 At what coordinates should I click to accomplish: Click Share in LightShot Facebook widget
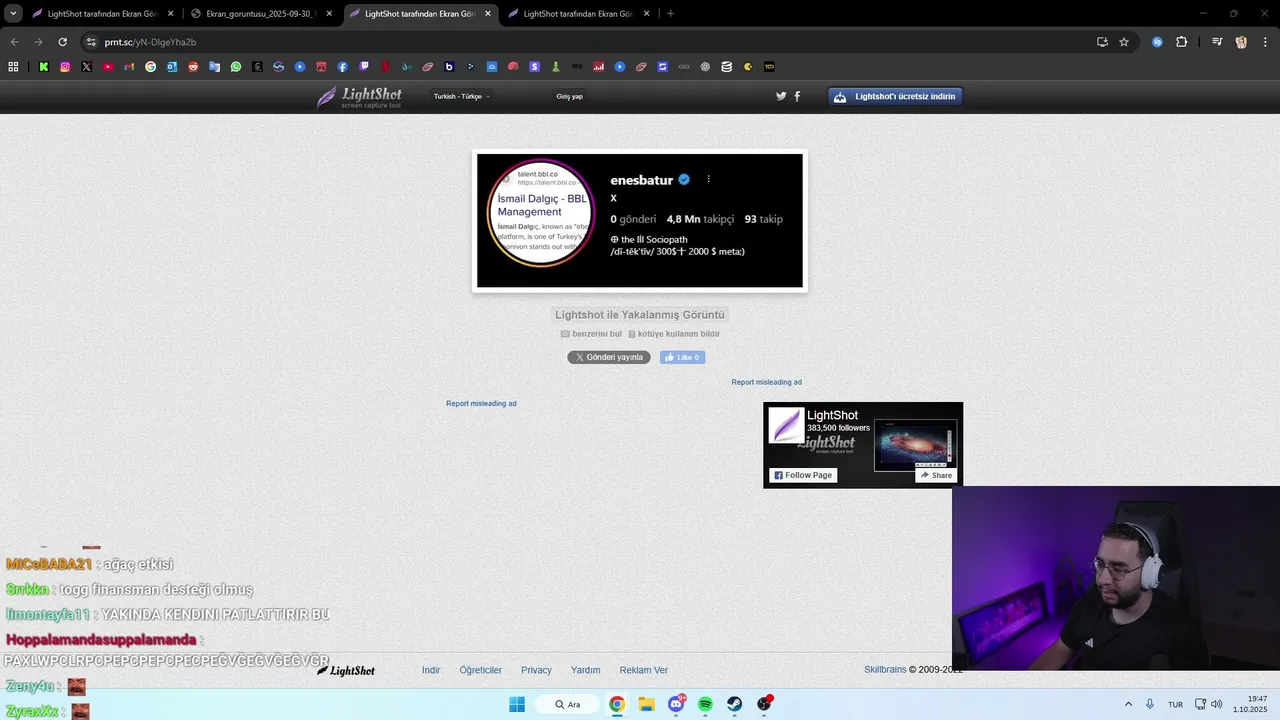tap(936, 475)
